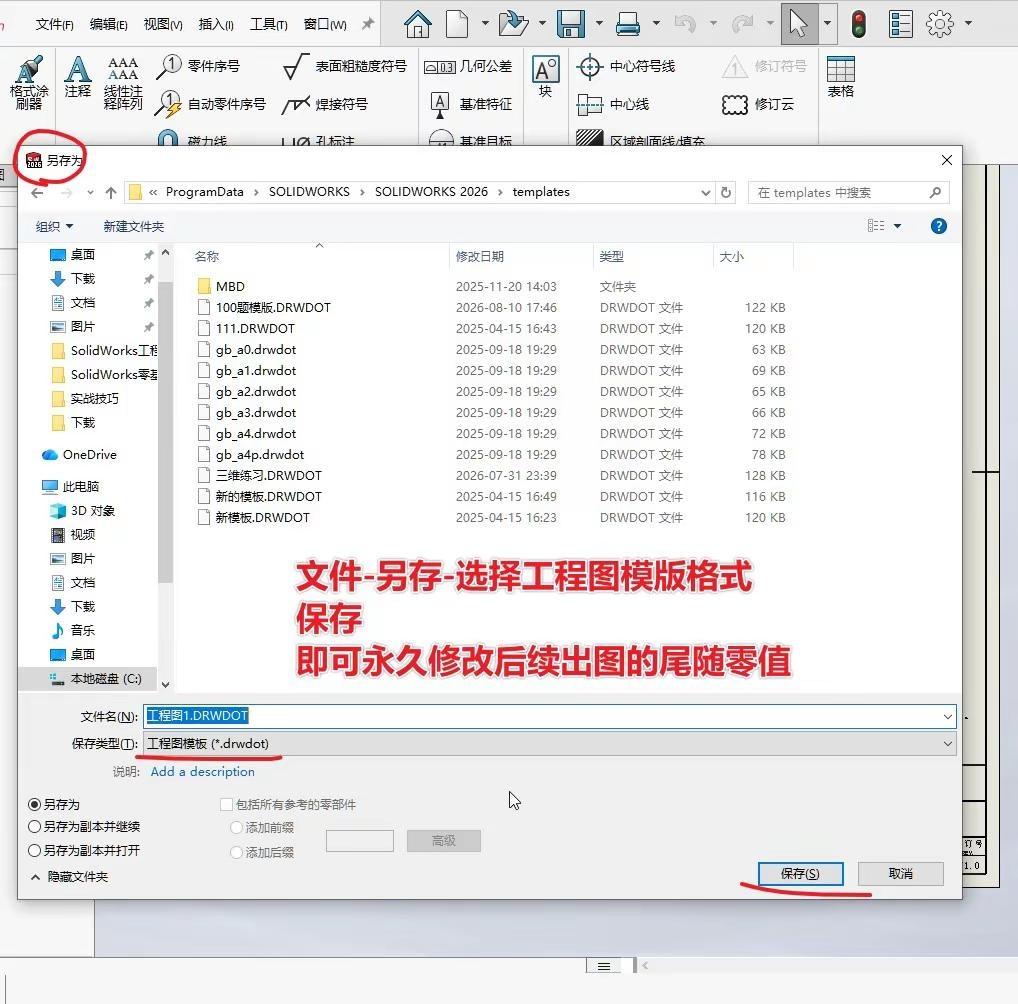This screenshot has height=1004, width=1018.
Task: Select the Surface Finish symbol (表面粗糙度符号)
Action: click(x=345, y=66)
